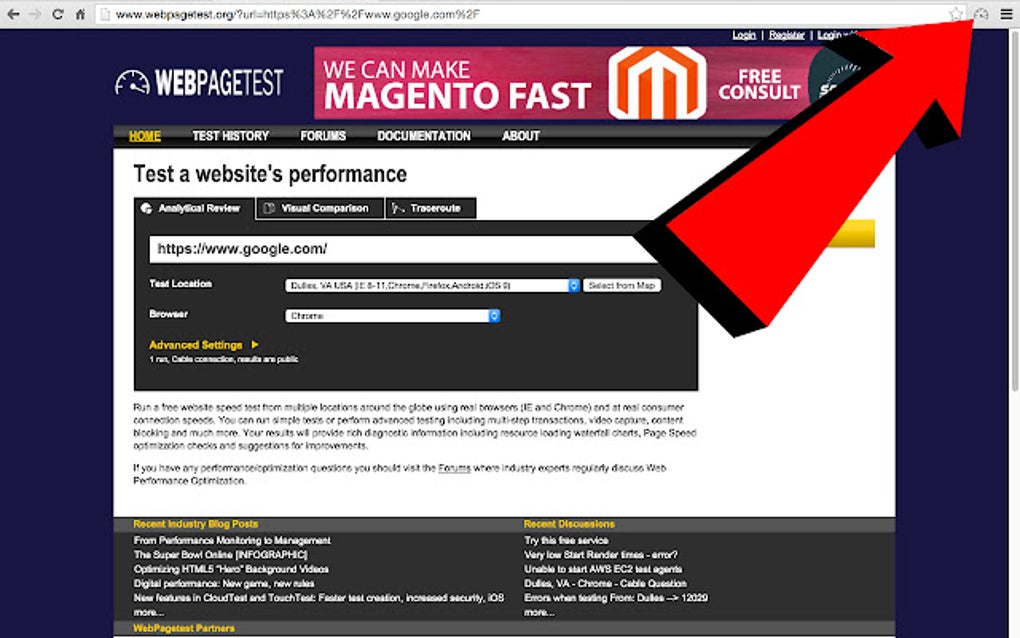Click the Visual Comparison filmstrip icon

click(269, 208)
